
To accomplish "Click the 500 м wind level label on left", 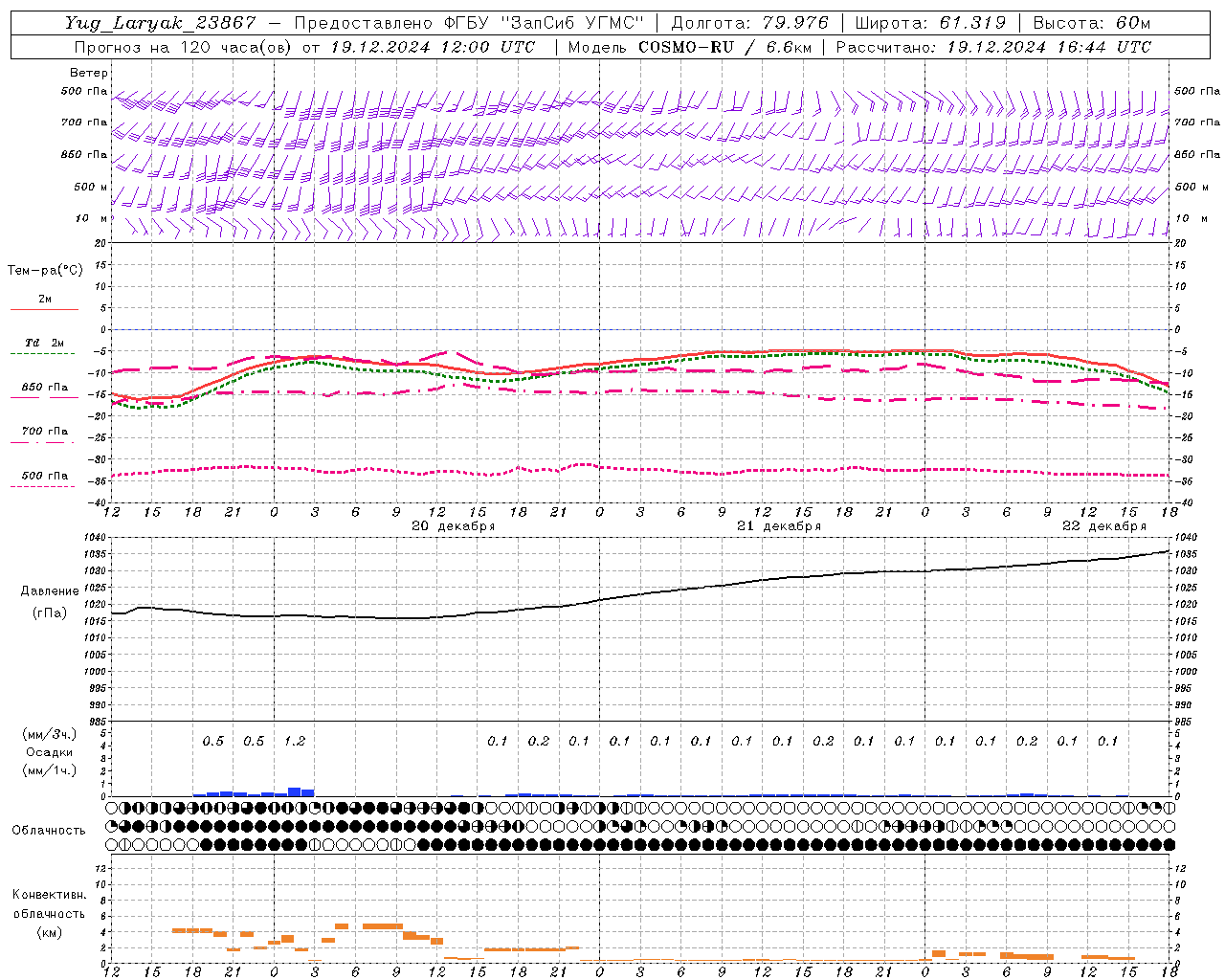I will tap(91, 187).
